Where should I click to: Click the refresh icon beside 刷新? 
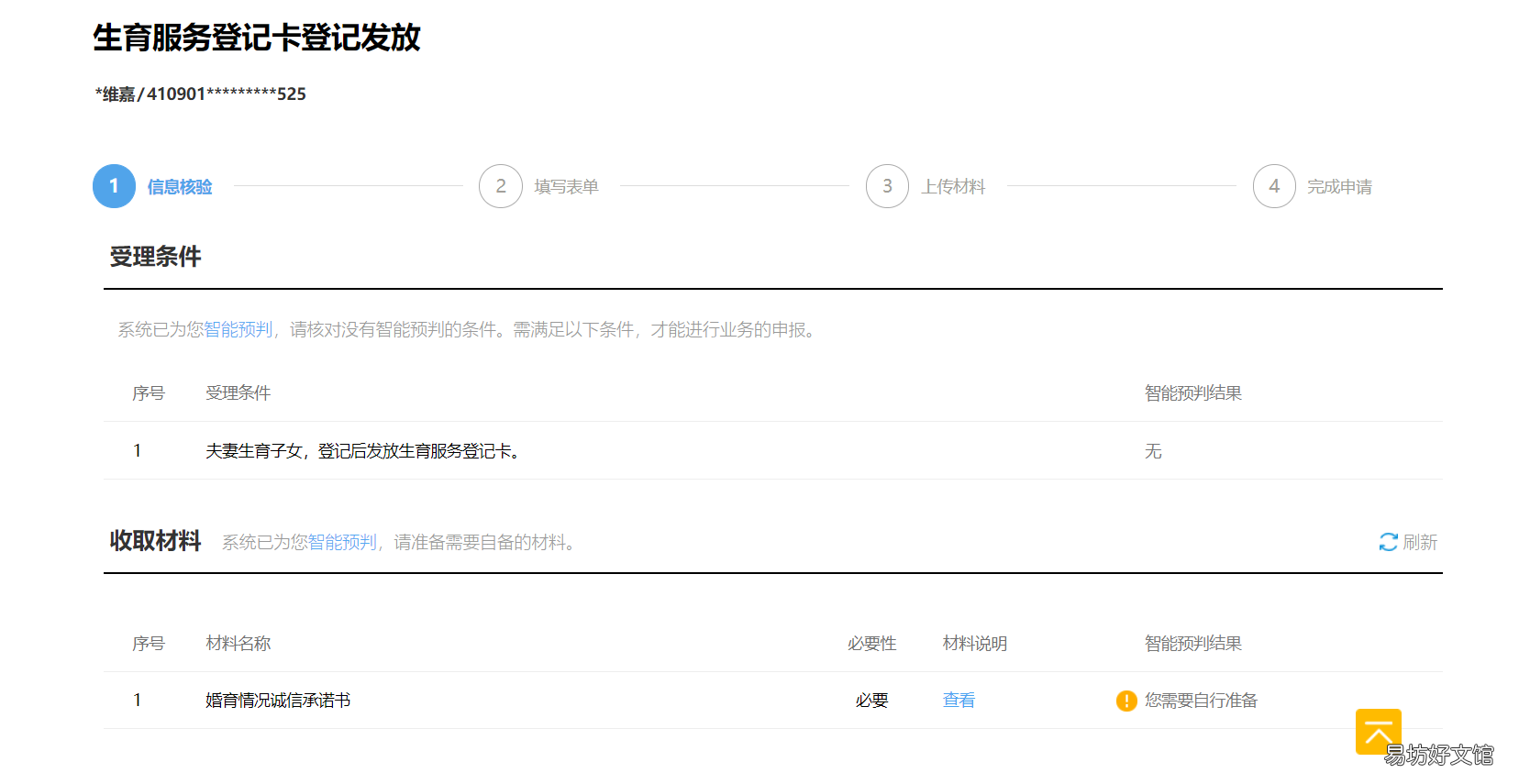coord(1388,542)
